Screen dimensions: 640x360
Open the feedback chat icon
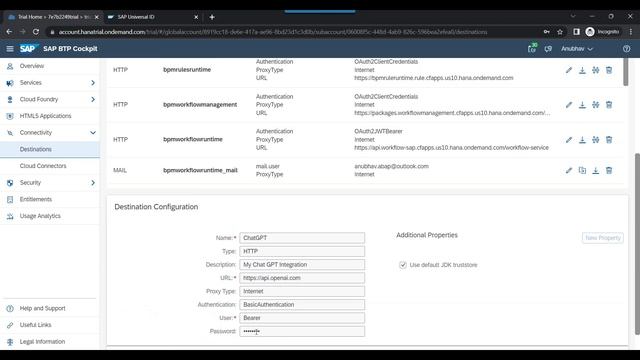[548, 49]
